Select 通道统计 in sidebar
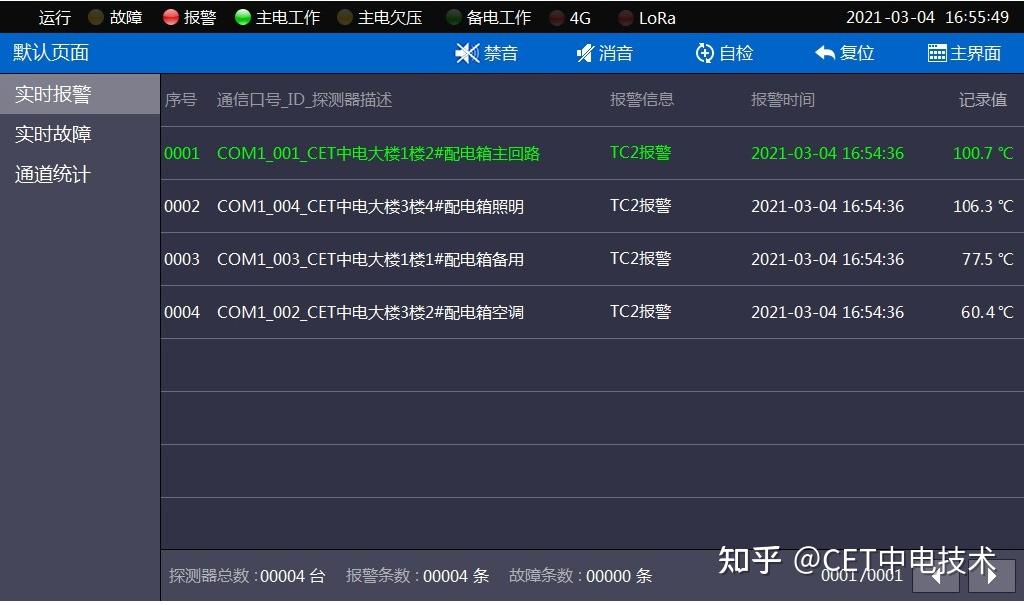1024x605 pixels. point(53,174)
